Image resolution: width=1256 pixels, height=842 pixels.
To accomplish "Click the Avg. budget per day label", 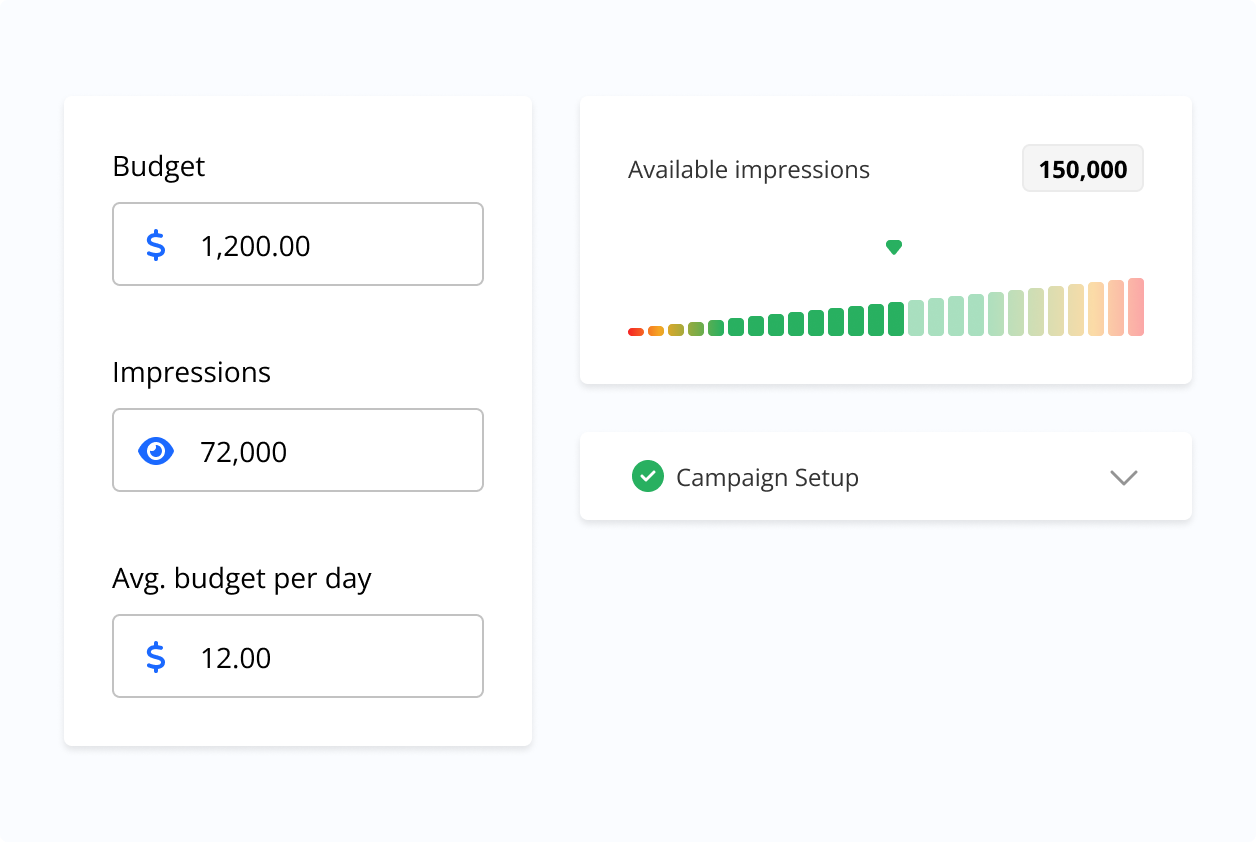I will coord(242,578).
